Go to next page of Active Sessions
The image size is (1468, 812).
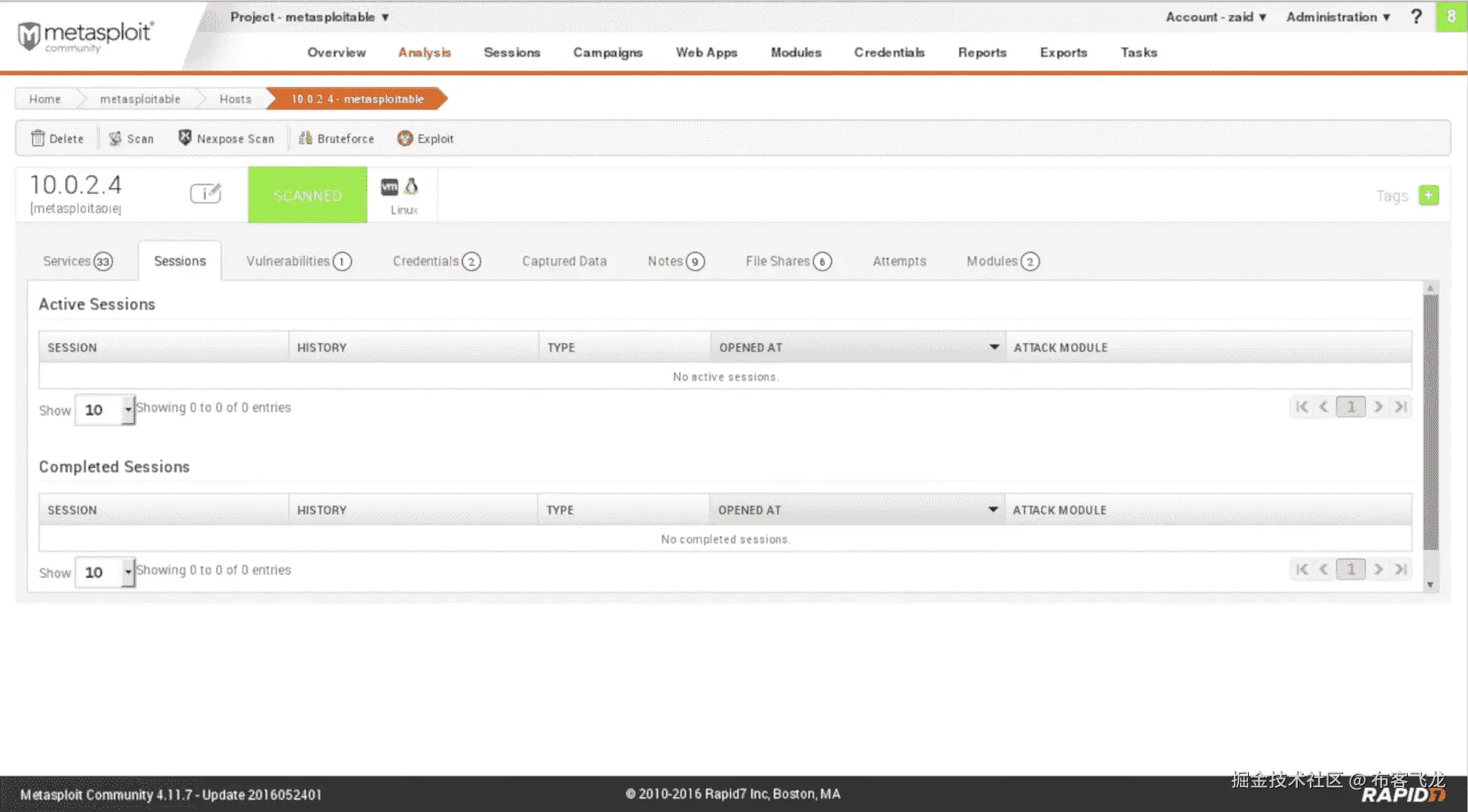pos(1378,407)
